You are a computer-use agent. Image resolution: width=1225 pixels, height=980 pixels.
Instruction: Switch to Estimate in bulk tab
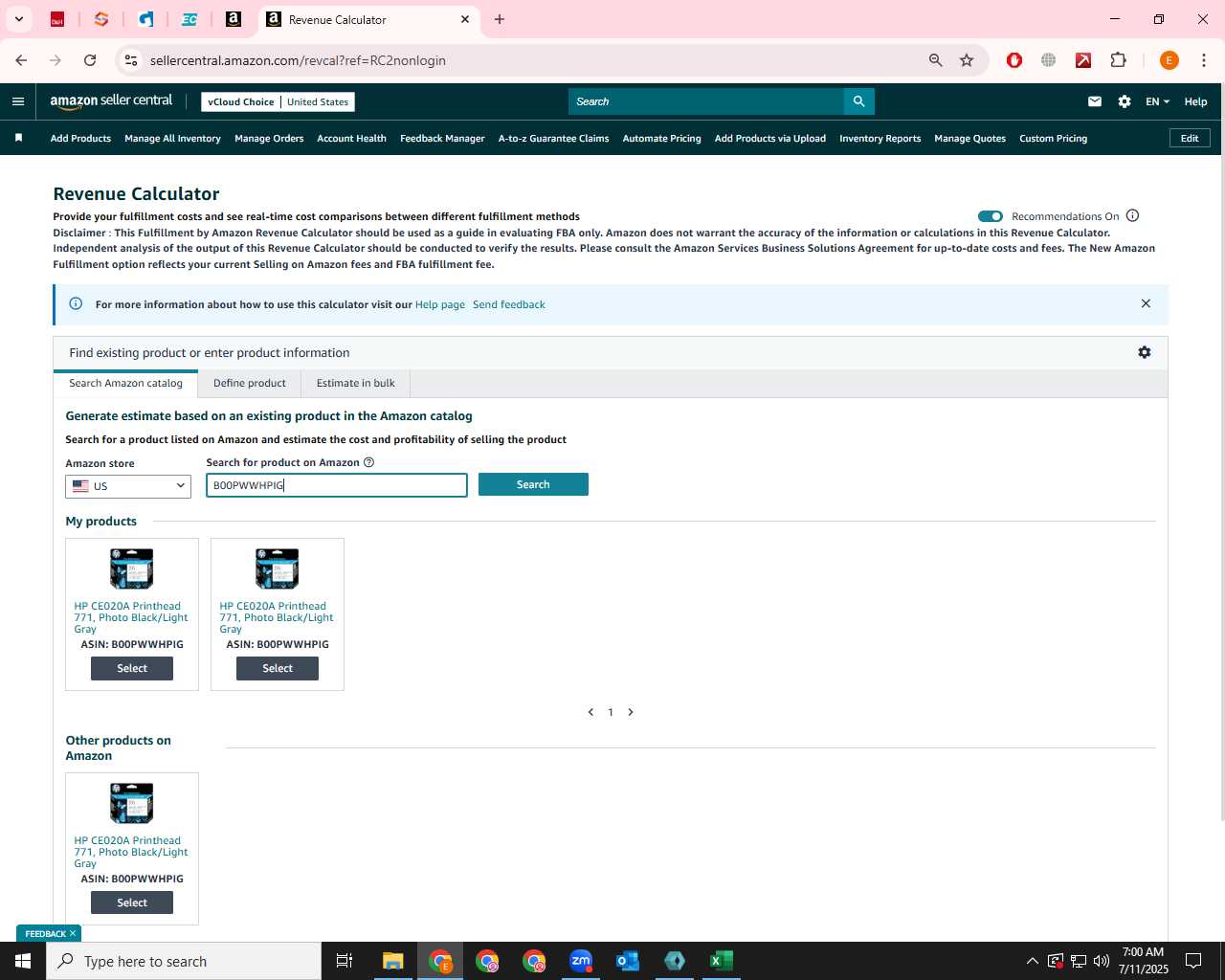tap(356, 383)
